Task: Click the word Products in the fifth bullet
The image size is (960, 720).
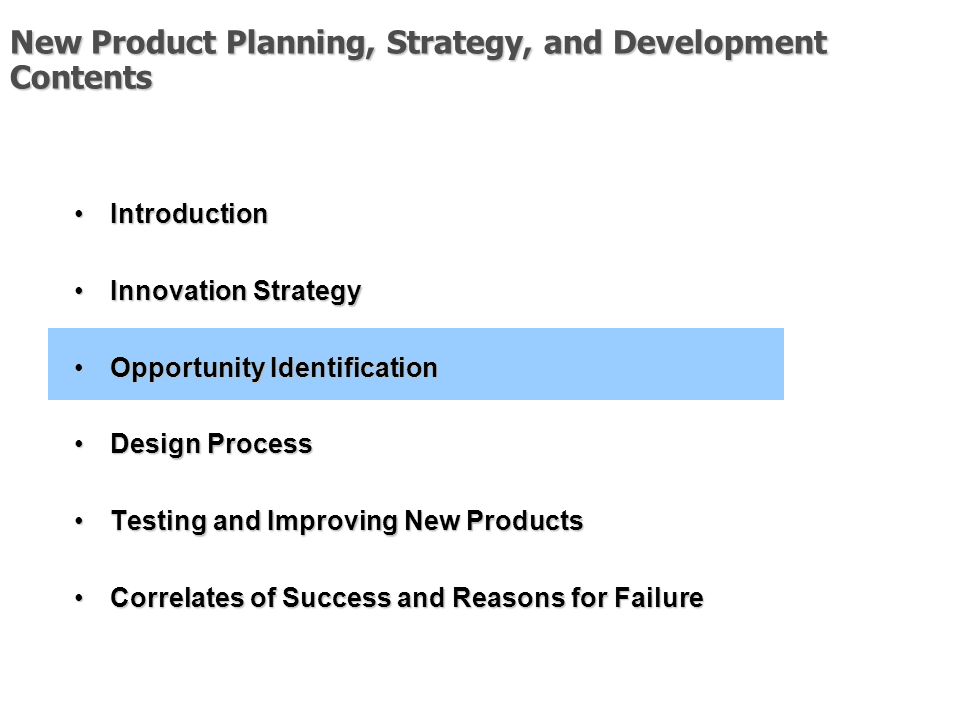Action: [525, 521]
